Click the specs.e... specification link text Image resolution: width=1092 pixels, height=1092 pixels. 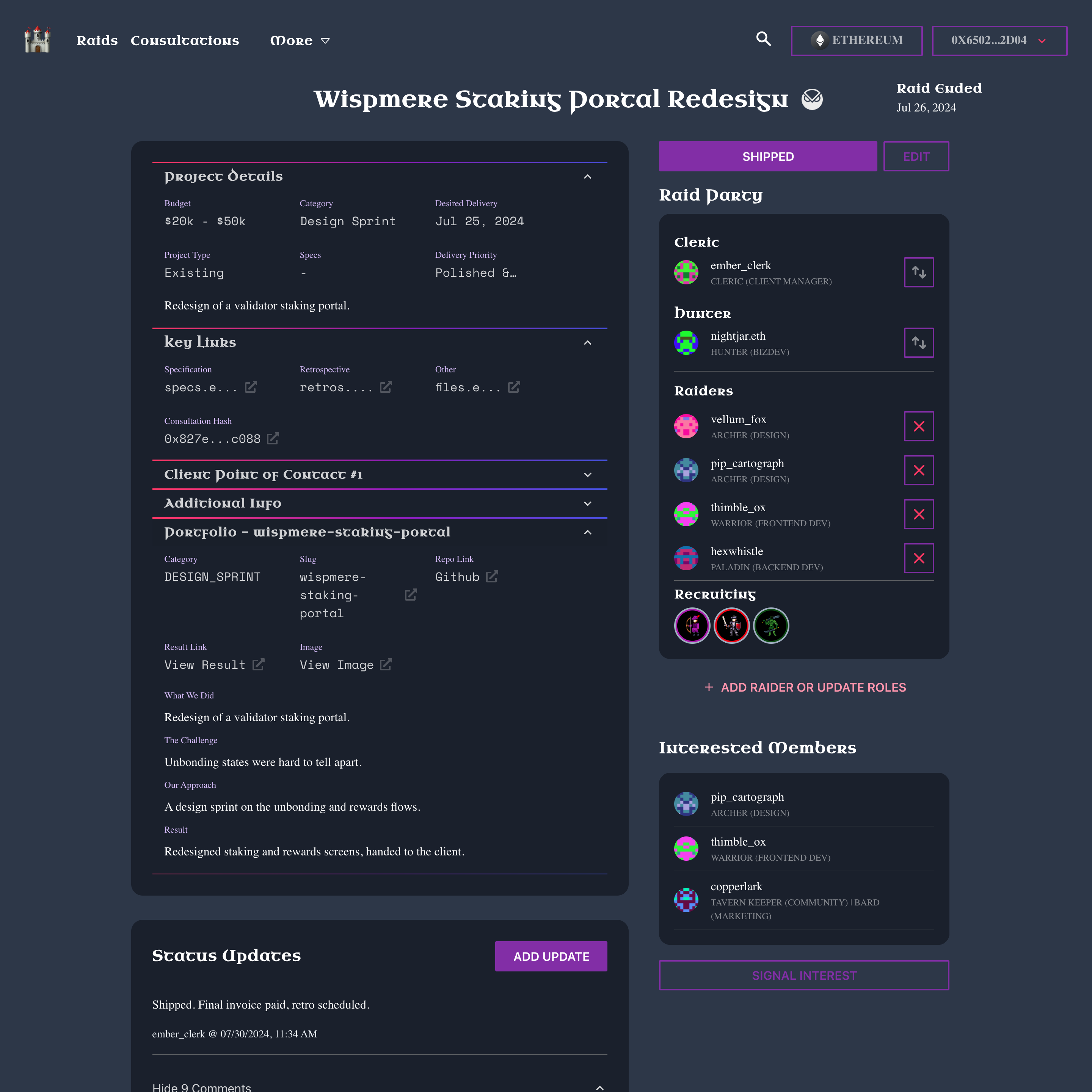[201, 388]
